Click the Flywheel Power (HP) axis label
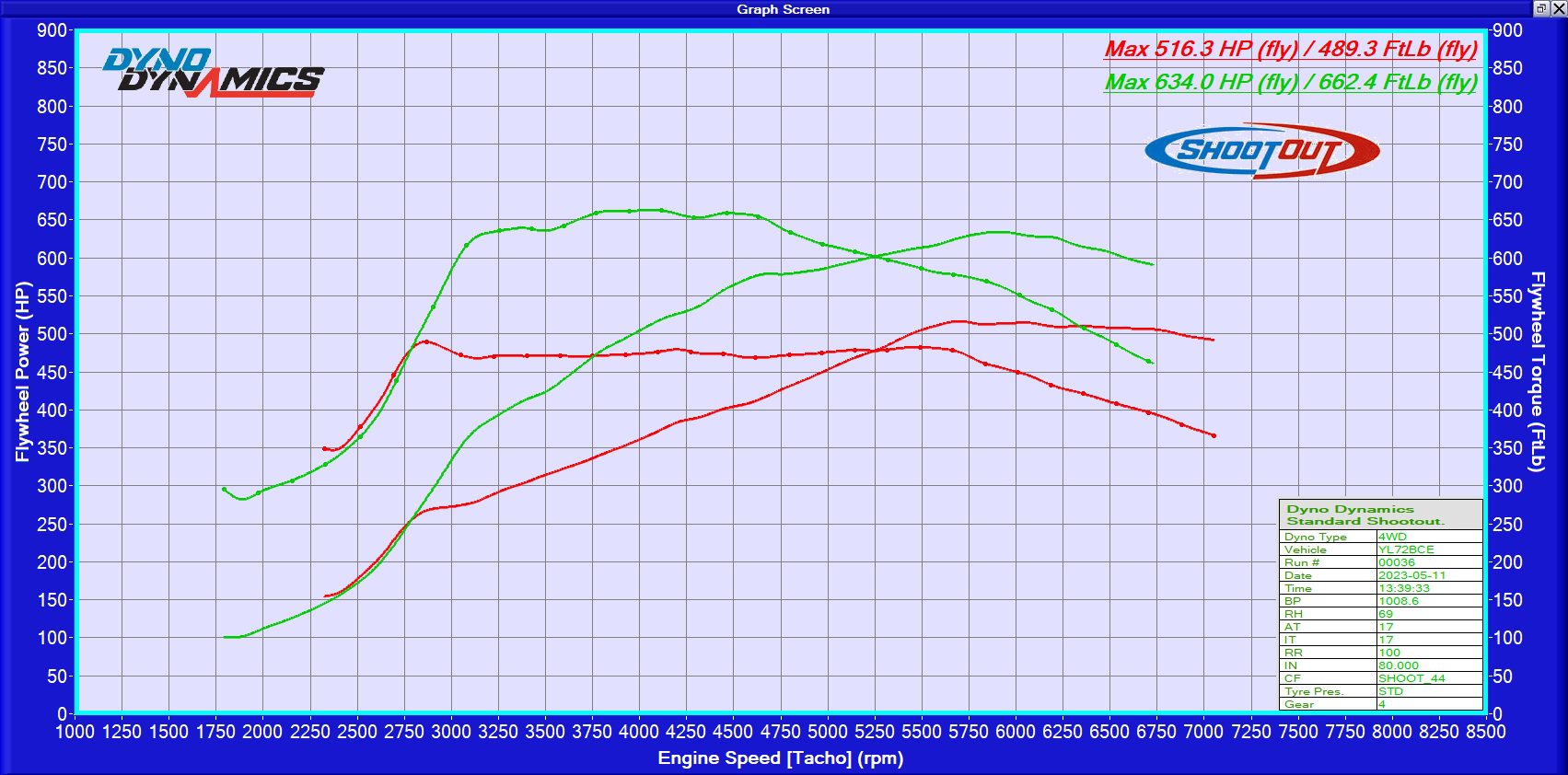 coord(23,372)
